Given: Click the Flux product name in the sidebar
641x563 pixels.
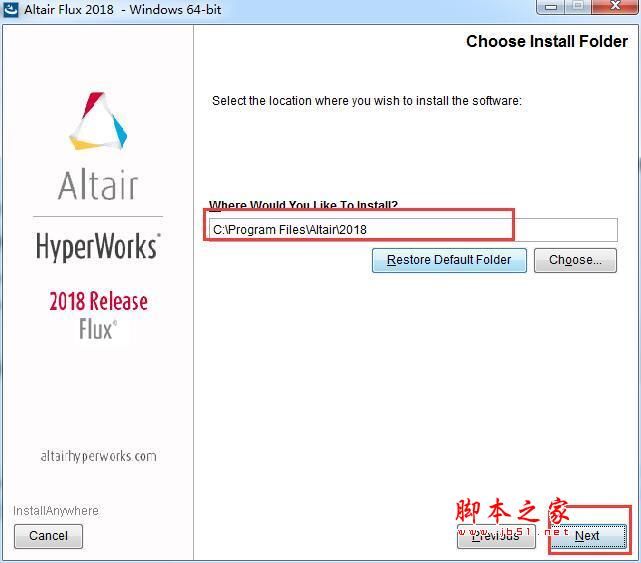Looking at the screenshot, I should (x=98, y=330).
